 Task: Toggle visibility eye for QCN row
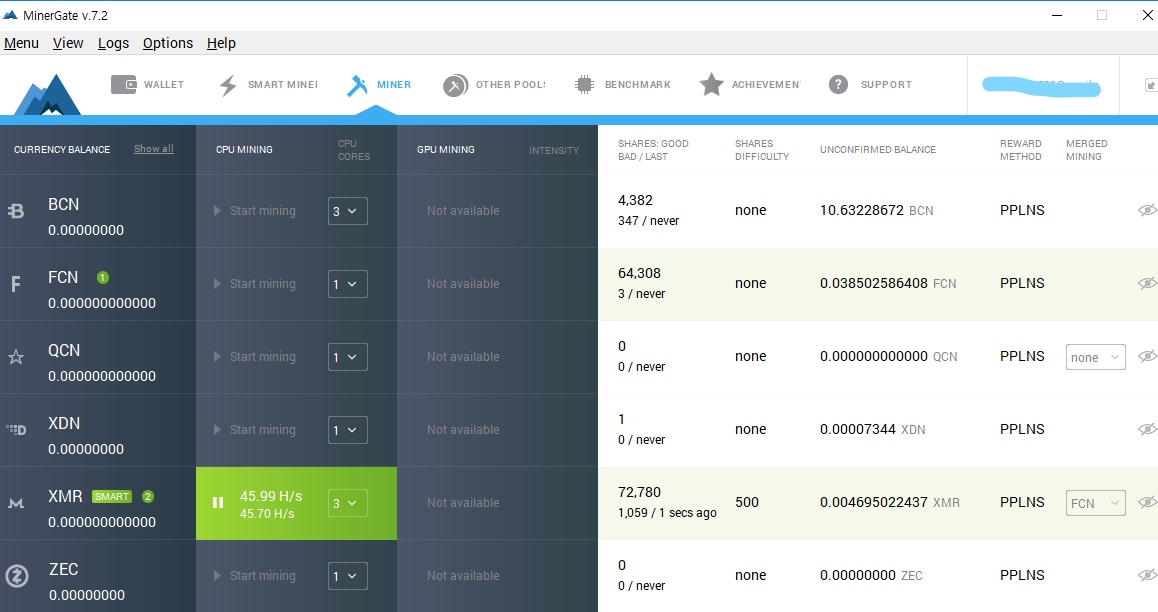point(1147,357)
